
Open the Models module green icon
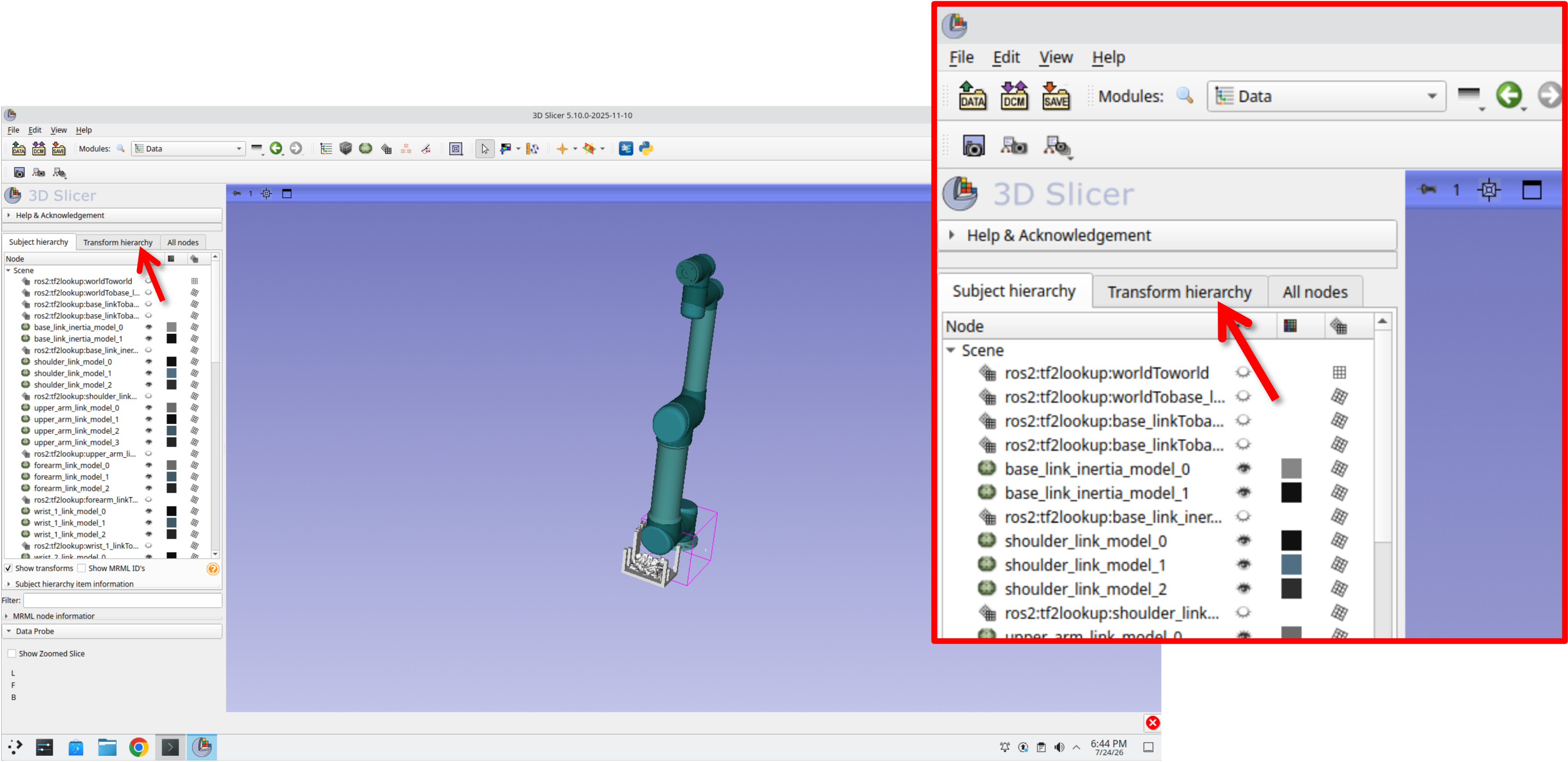pos(366,149)
